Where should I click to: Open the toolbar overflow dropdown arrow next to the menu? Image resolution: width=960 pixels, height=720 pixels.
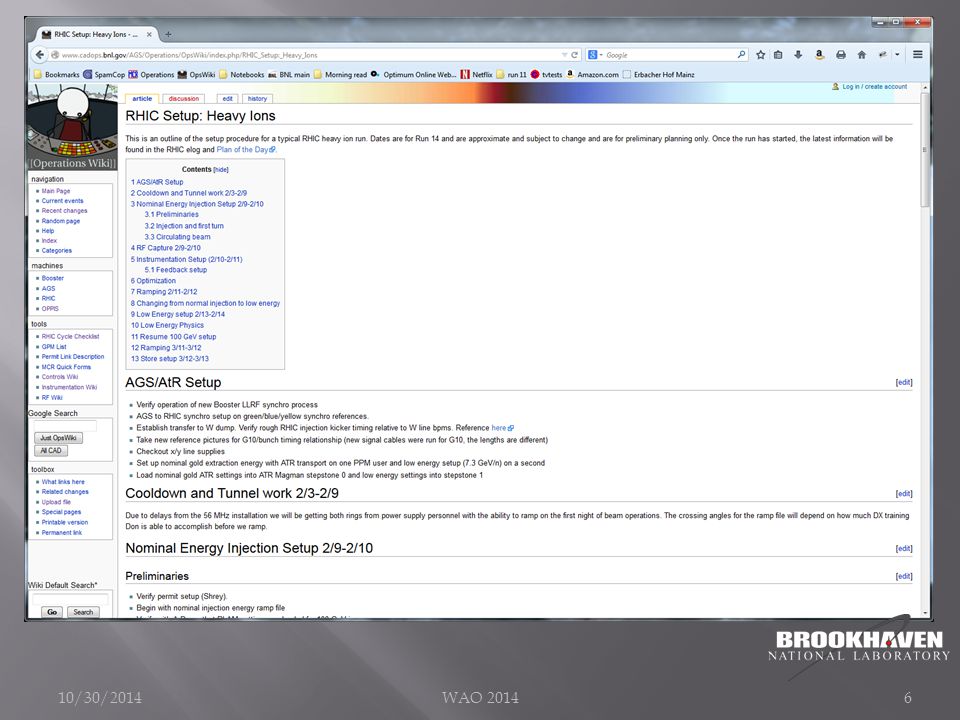tap(897, 54)
